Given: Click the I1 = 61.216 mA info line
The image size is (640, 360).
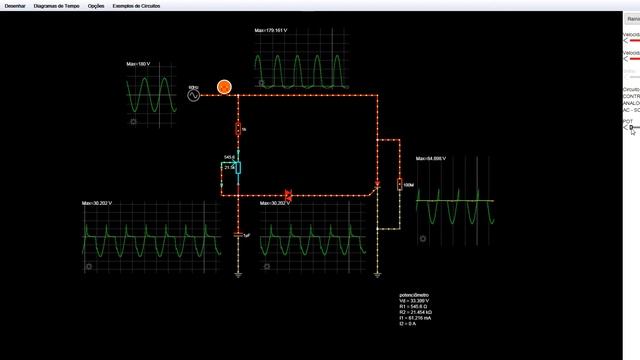Looking at the screenshot, I should (x=415, y=318).
